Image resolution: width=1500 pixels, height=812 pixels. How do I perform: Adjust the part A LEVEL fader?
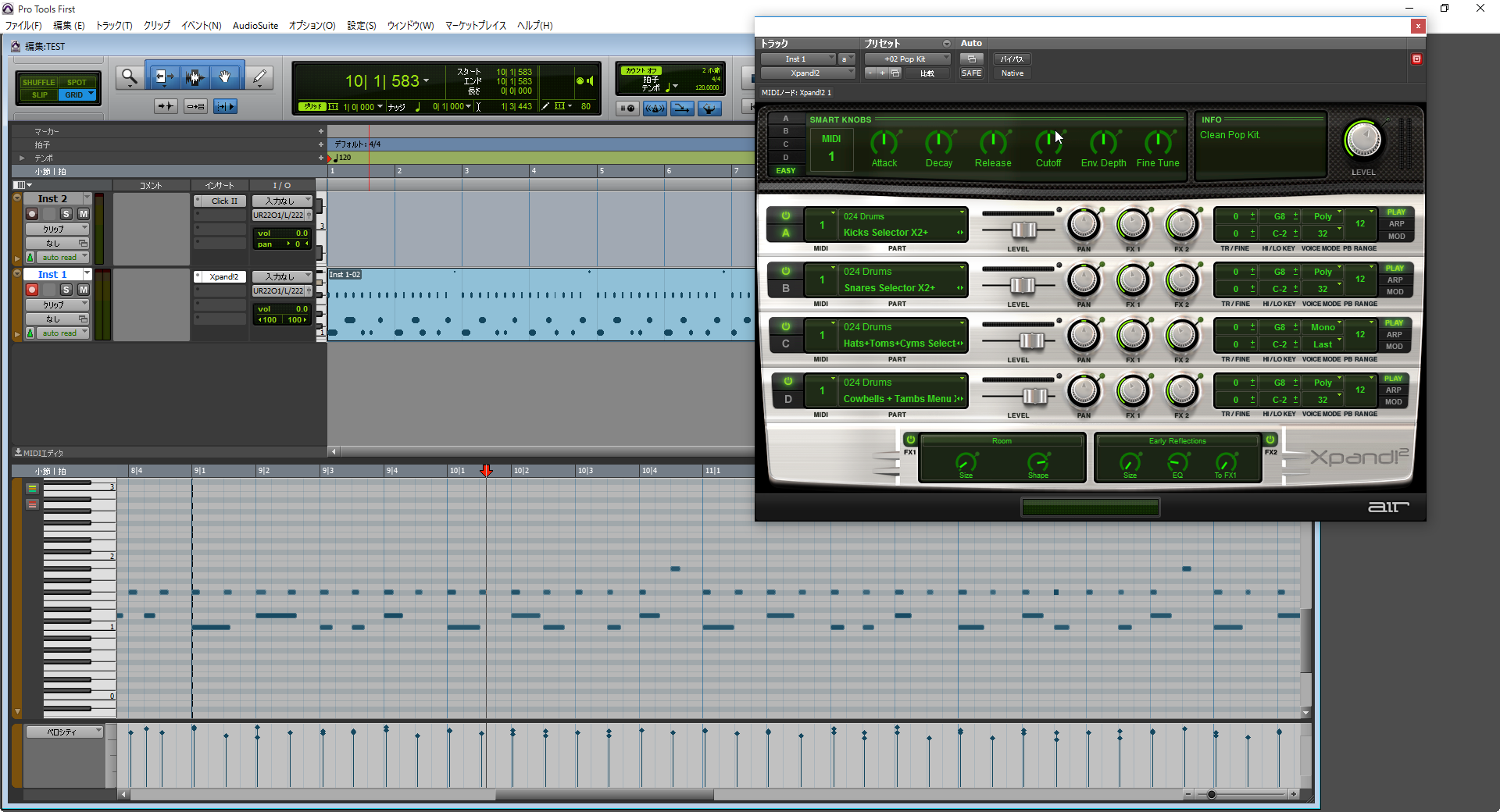1023,230
